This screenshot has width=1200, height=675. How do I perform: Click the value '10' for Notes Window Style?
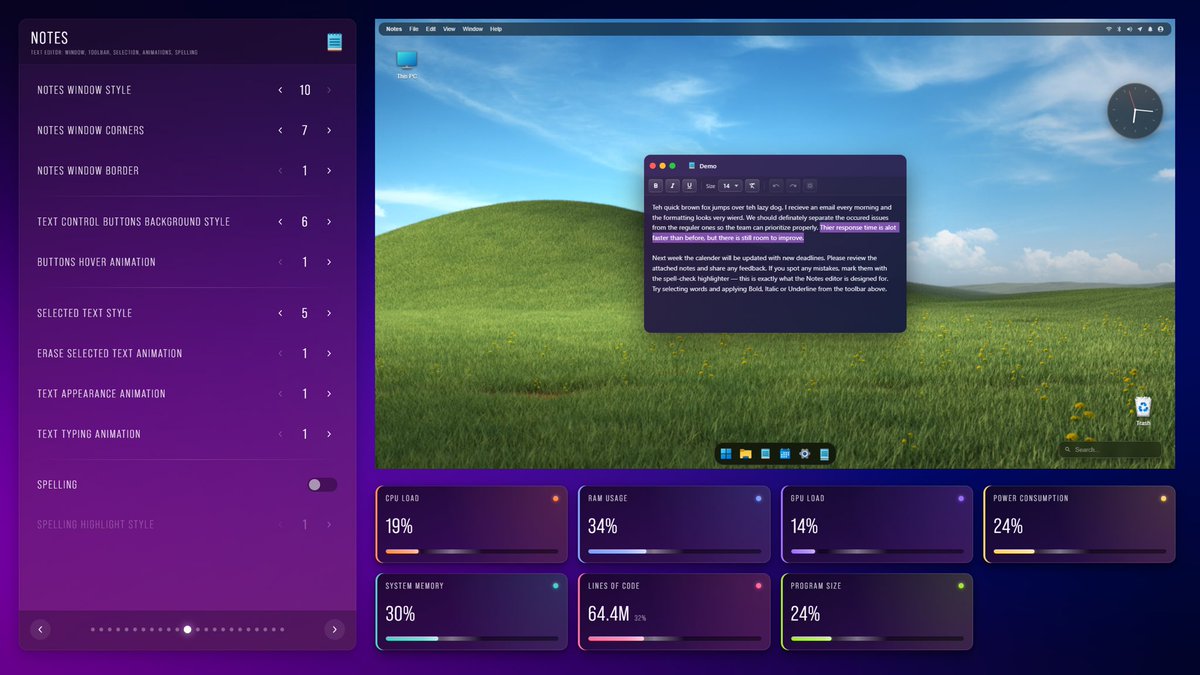[x=305, y=90]
